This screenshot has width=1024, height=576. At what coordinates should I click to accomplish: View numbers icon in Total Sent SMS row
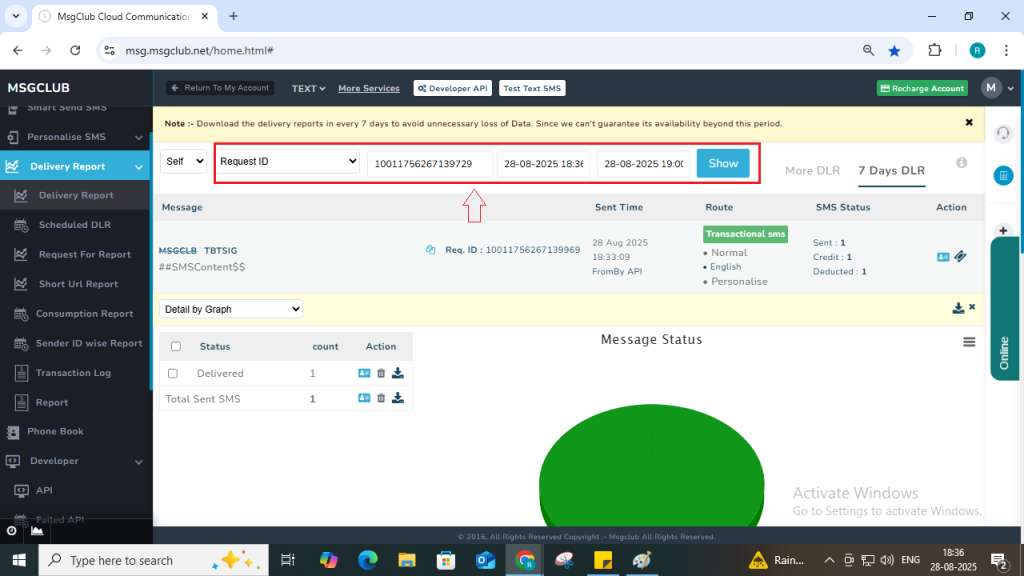click(x=364, y=398)
